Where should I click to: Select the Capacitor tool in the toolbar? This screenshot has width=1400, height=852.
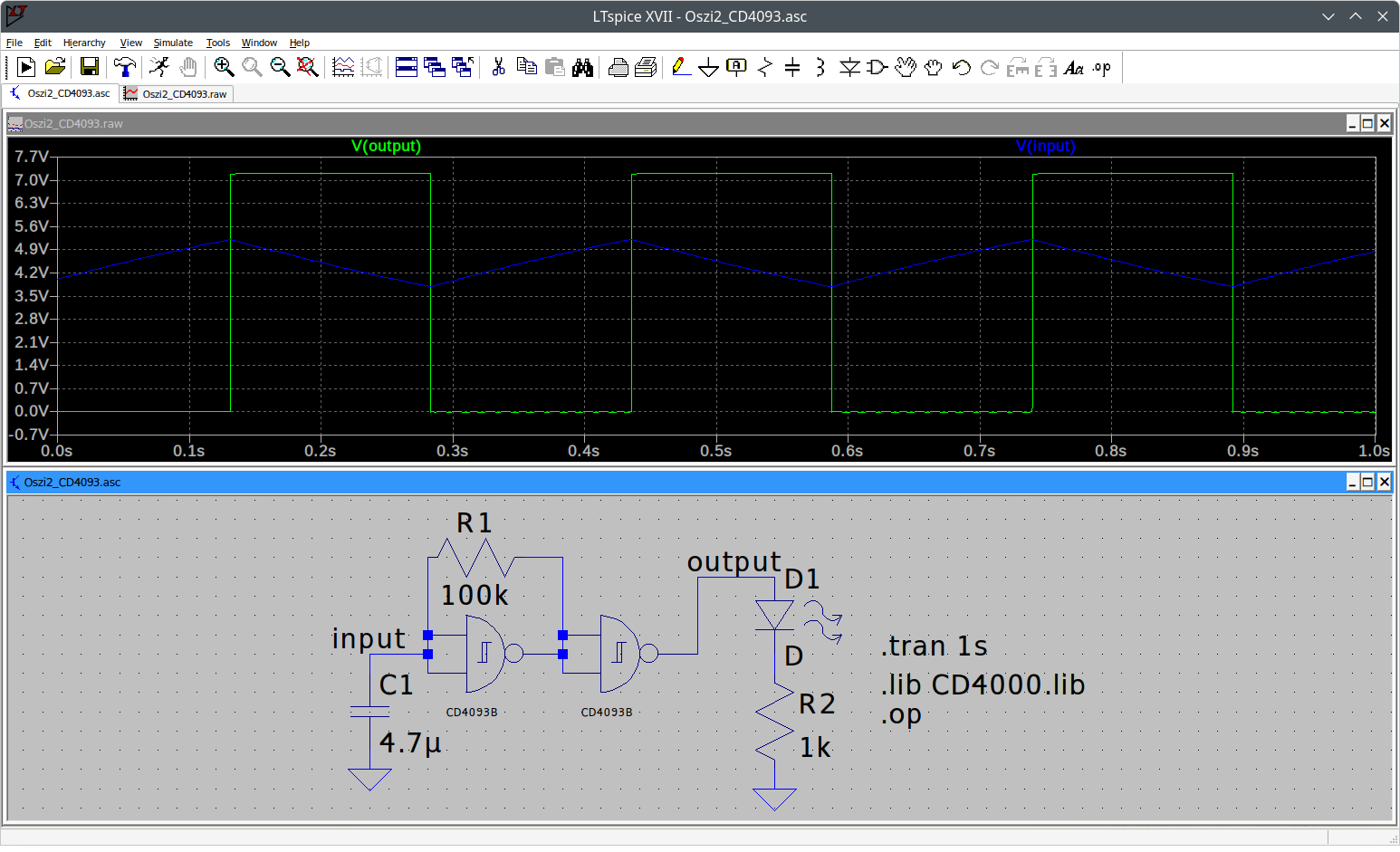[792, 67]
